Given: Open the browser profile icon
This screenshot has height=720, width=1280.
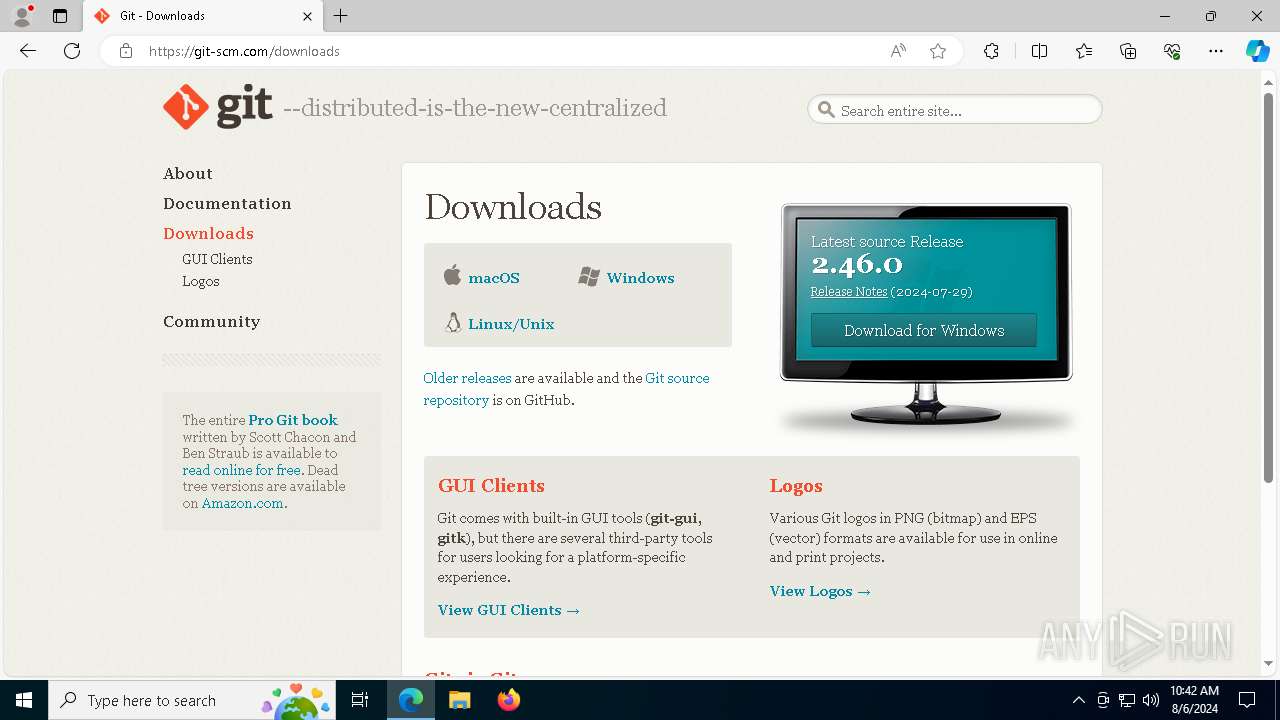Looking at the screenshot, I should pos(22,16).
